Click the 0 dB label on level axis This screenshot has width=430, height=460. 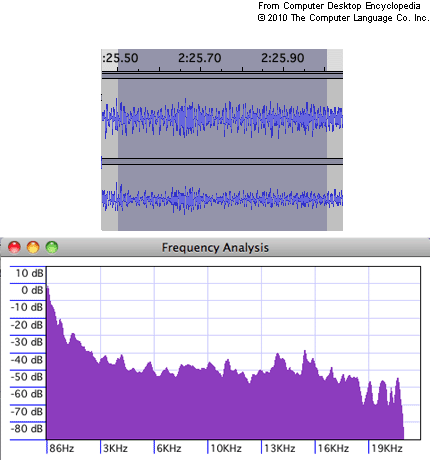tap(32, 290)
